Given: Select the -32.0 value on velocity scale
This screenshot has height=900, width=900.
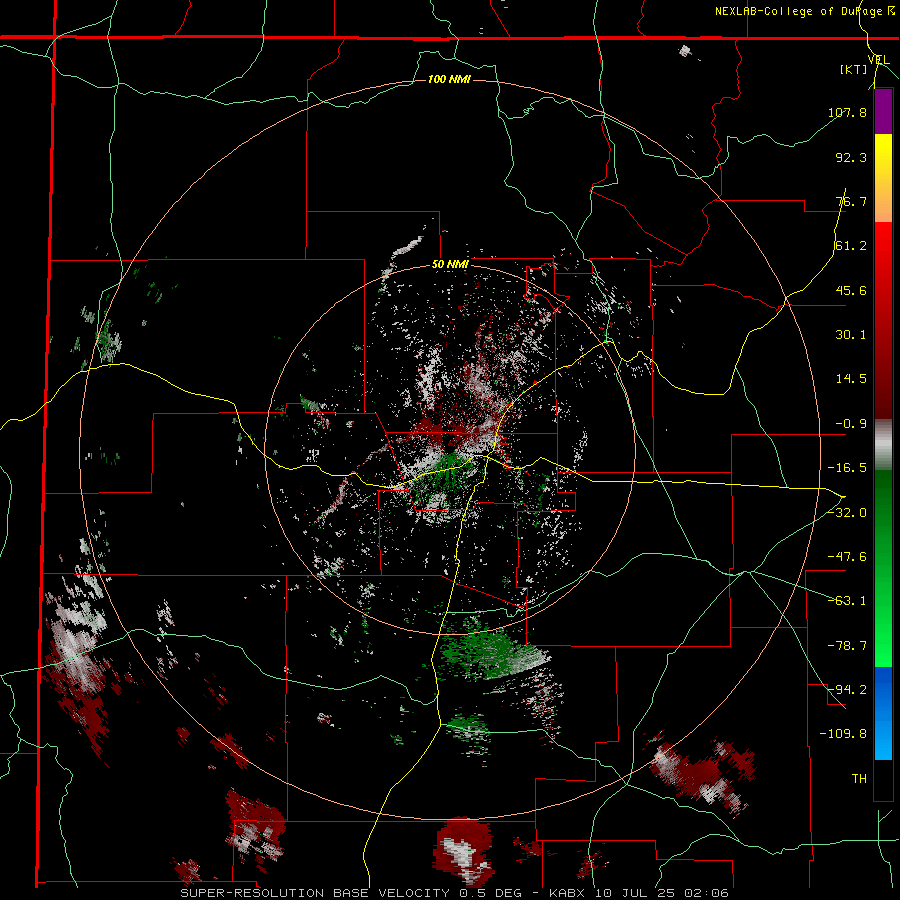Looking at the screenshot, I should coord(847,513).
